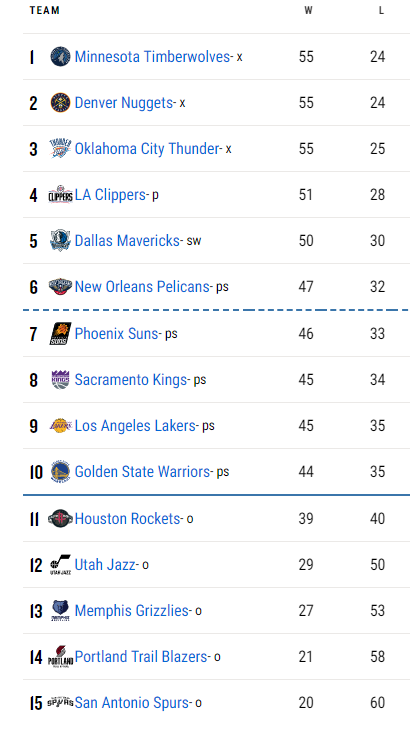Click the Los Angeles Lakers logo
410x736 pixels.
(60, 426)
